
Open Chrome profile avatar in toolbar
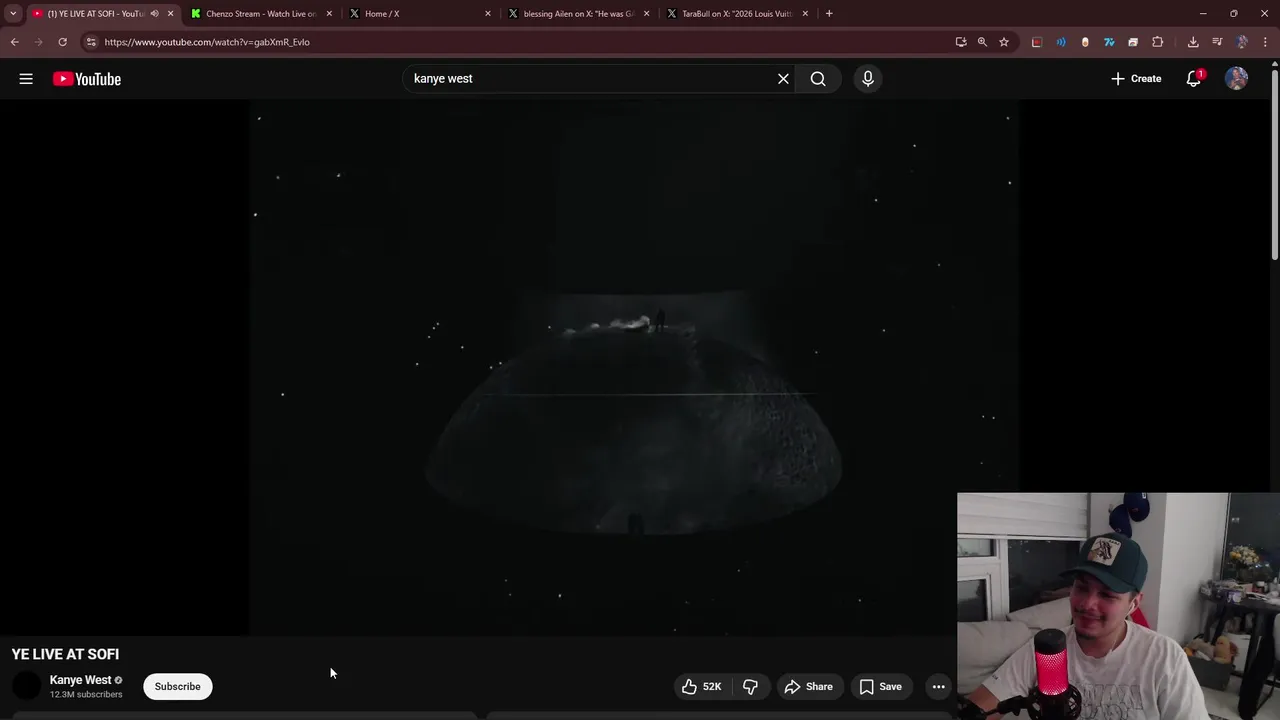click(x=1242, y=42)
